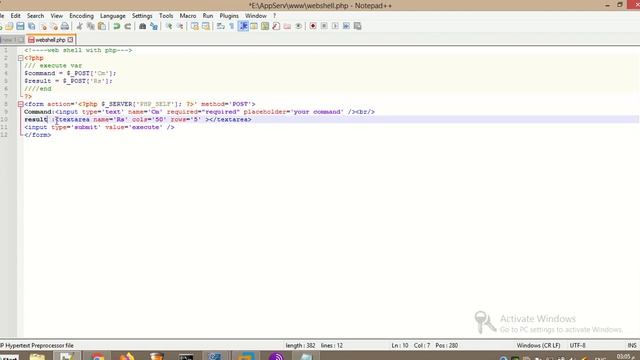
Task: Click the submit input 'execute' code line
Action: (99, 127)
